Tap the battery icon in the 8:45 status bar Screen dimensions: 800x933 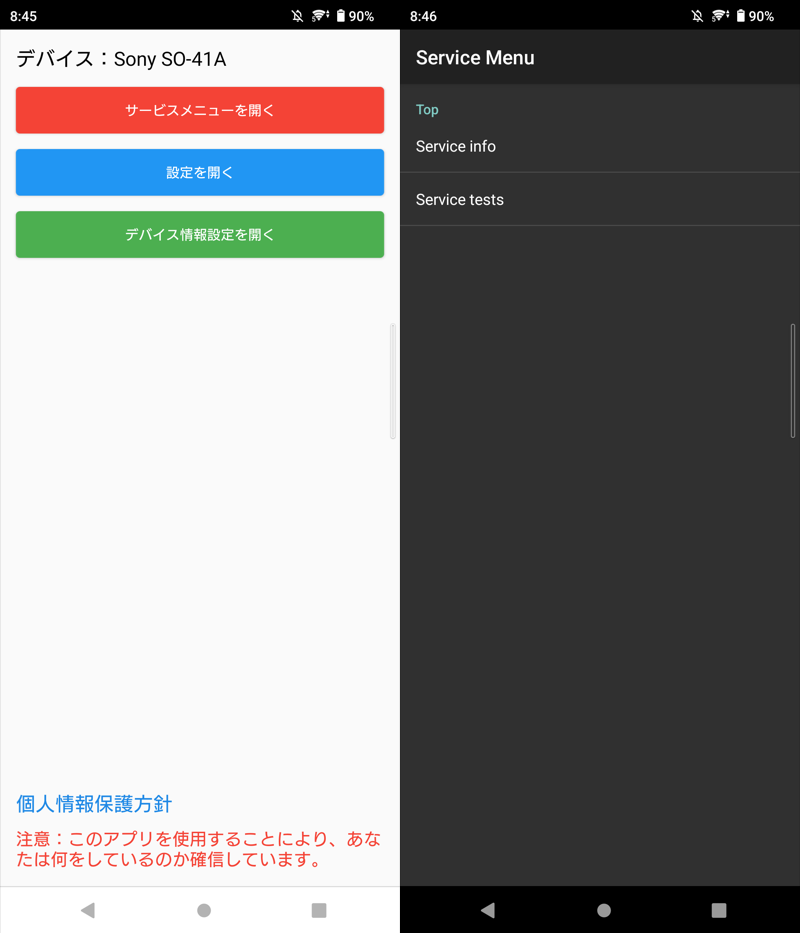(x=341, y=16)
